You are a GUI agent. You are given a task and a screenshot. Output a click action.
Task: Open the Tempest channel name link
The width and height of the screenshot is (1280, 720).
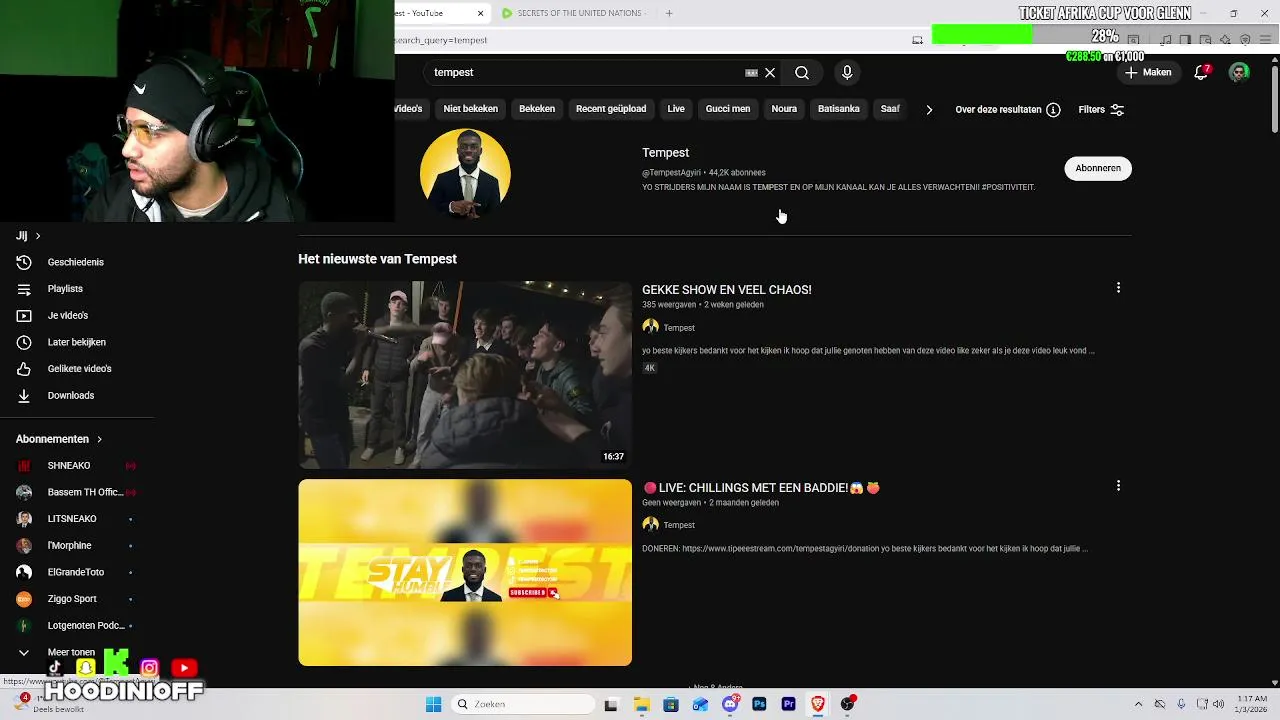click(x=665, y=153)
